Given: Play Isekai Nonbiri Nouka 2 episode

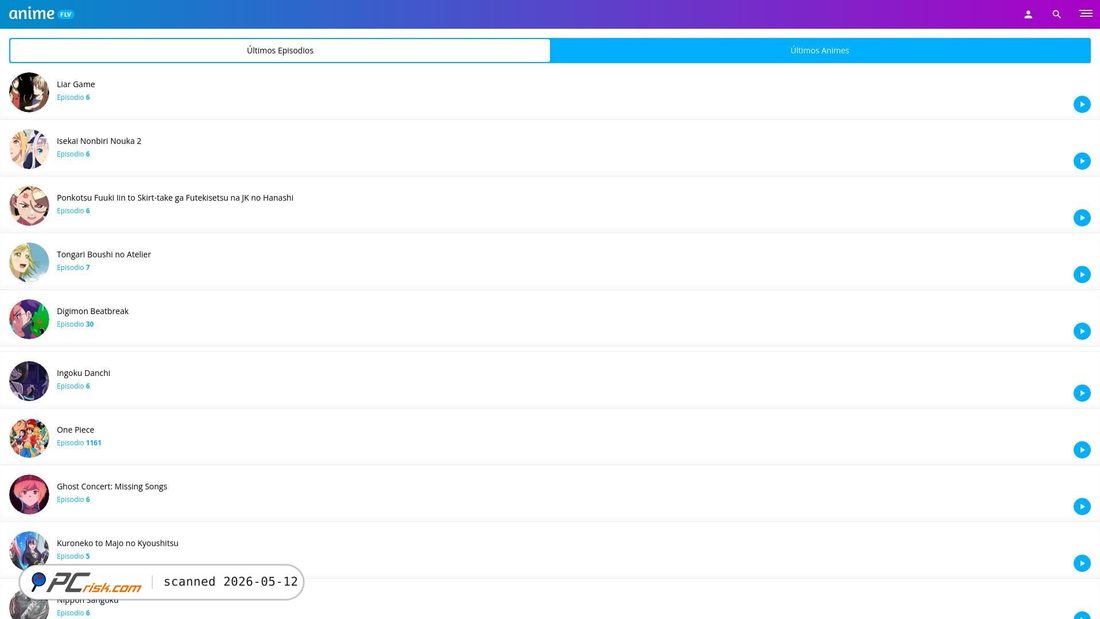Looking at the screenshot, I should pos(1082,161).
